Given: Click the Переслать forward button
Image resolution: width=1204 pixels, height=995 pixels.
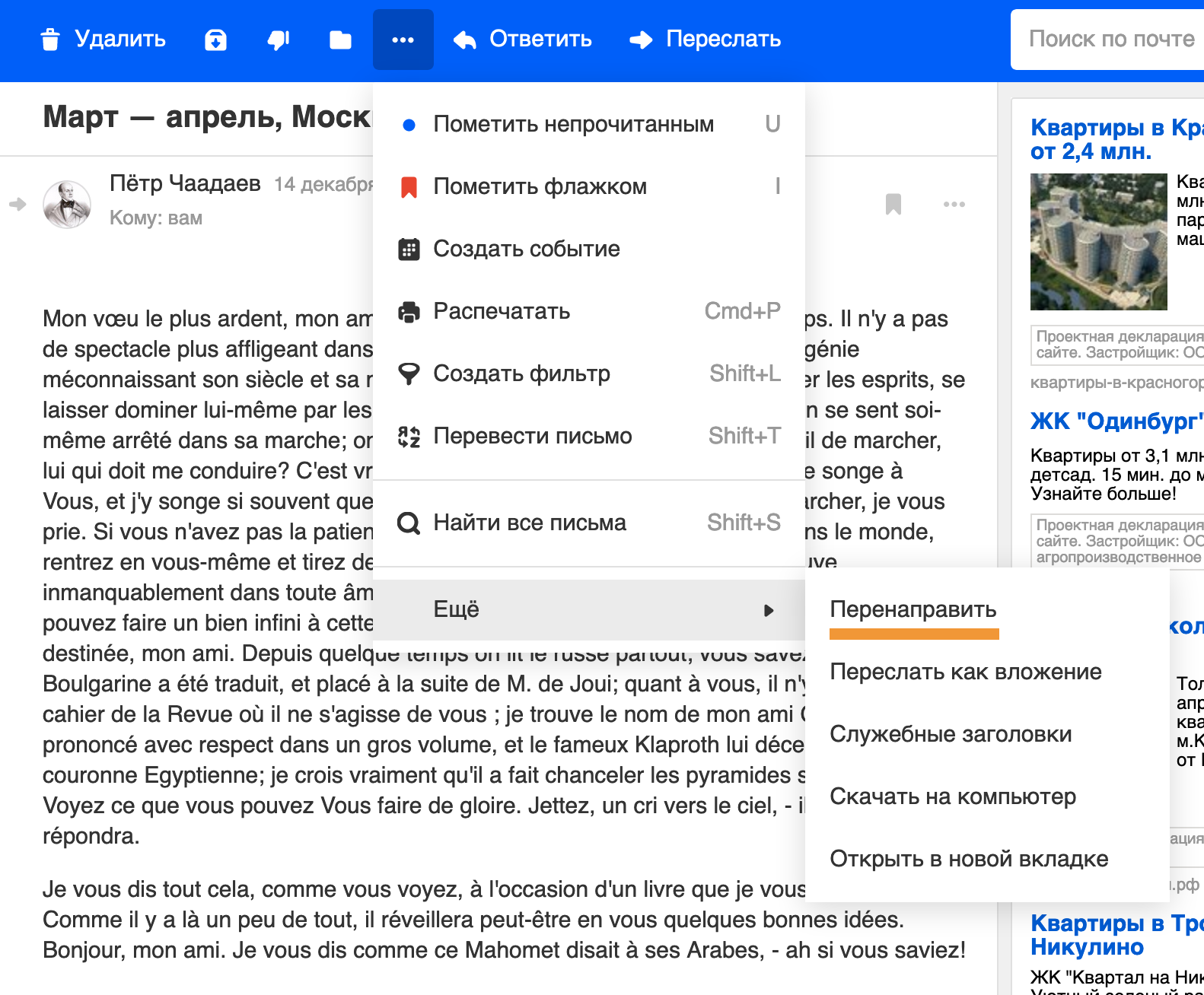Looking at the screenshot, I should click(706, 40).
